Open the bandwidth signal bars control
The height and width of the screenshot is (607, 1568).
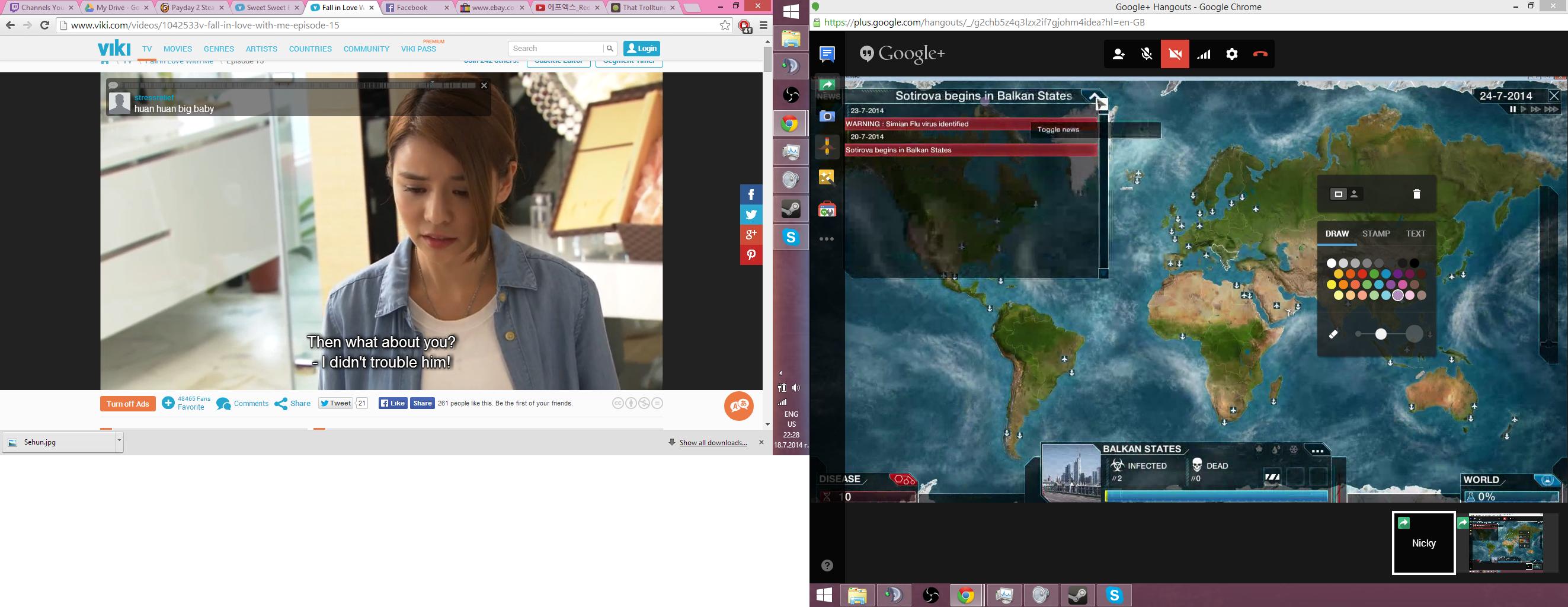tap(1204, 54)
